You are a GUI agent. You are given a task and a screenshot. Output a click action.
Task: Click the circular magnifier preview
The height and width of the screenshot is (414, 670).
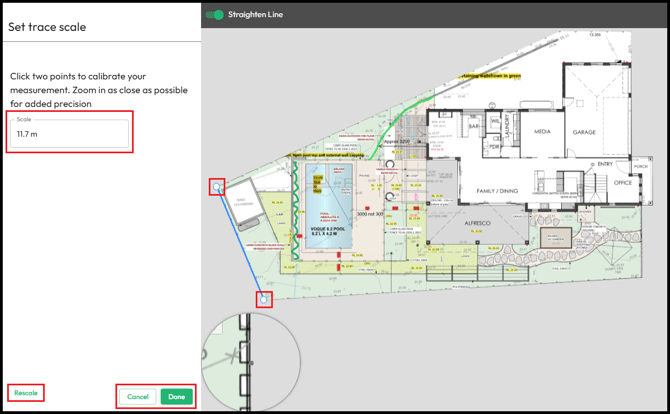point(251,362)
